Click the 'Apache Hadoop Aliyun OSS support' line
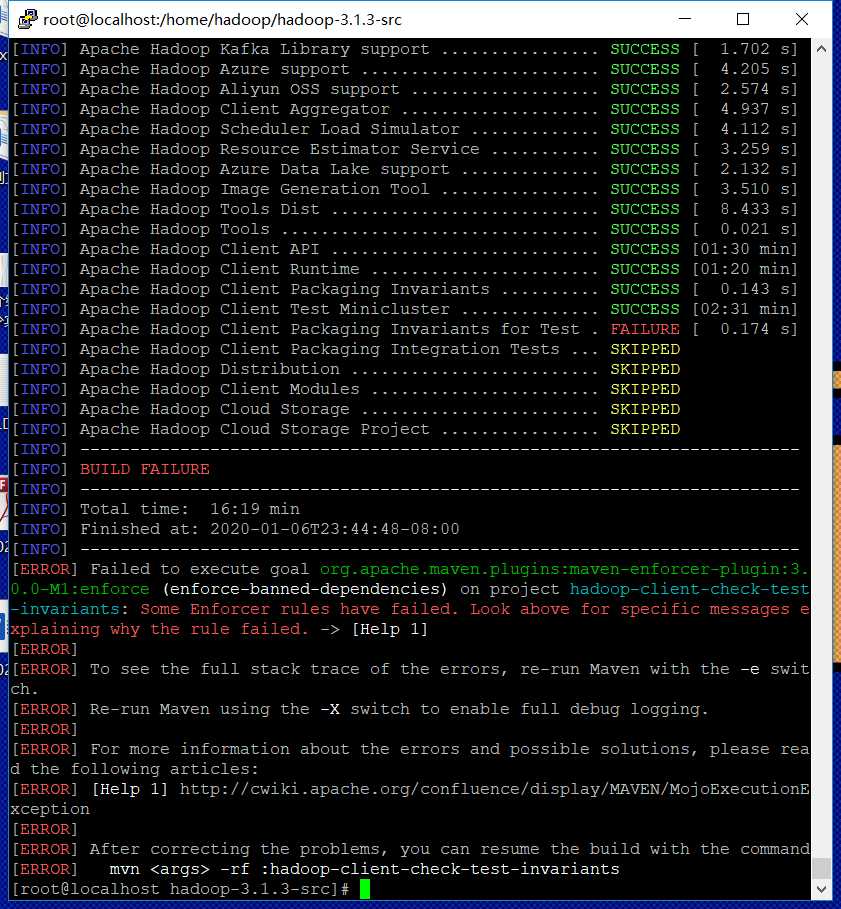Image resolution: width=841 pixels, height=909 pixels. coord(405,89)
